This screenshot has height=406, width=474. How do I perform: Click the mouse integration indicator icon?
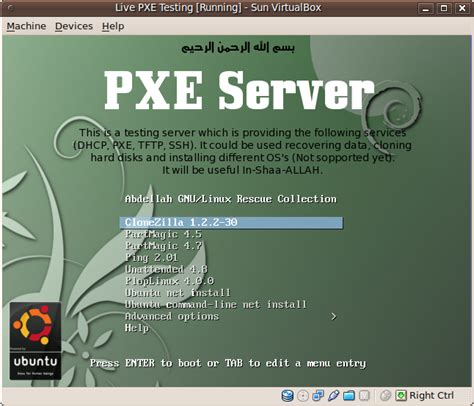click(x=385, y=396)
